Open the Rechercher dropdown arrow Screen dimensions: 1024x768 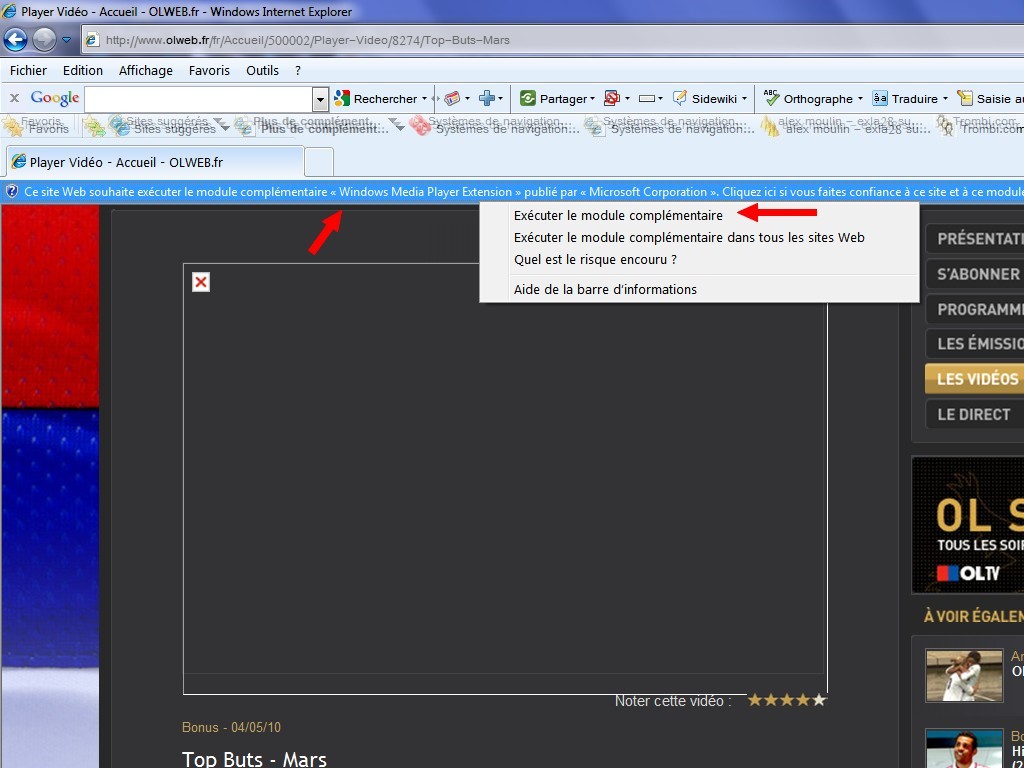pos(424,99)
